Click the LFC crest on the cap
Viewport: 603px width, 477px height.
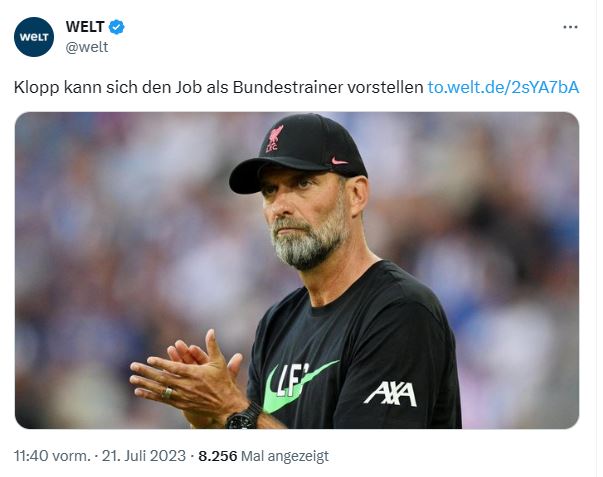[274, 138]
